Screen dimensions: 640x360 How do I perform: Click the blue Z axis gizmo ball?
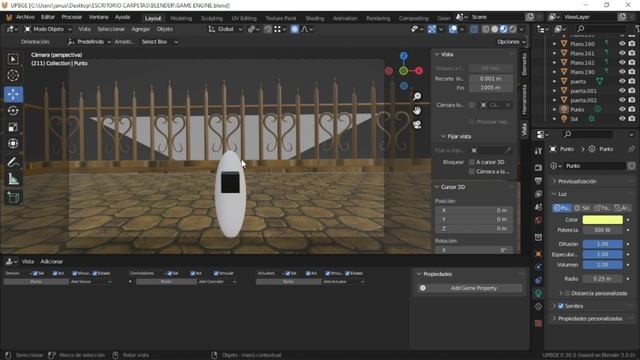(x=403, y=56)
